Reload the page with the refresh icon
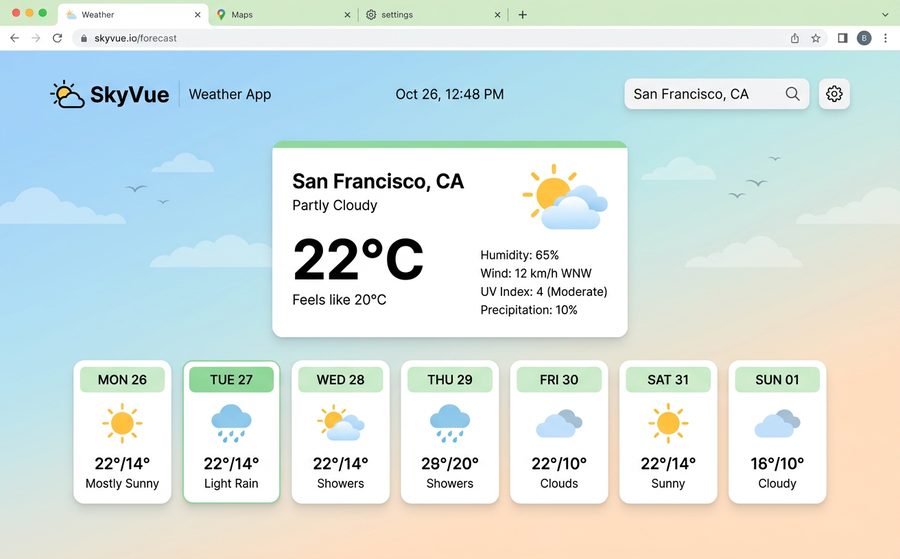 point(57,38)
